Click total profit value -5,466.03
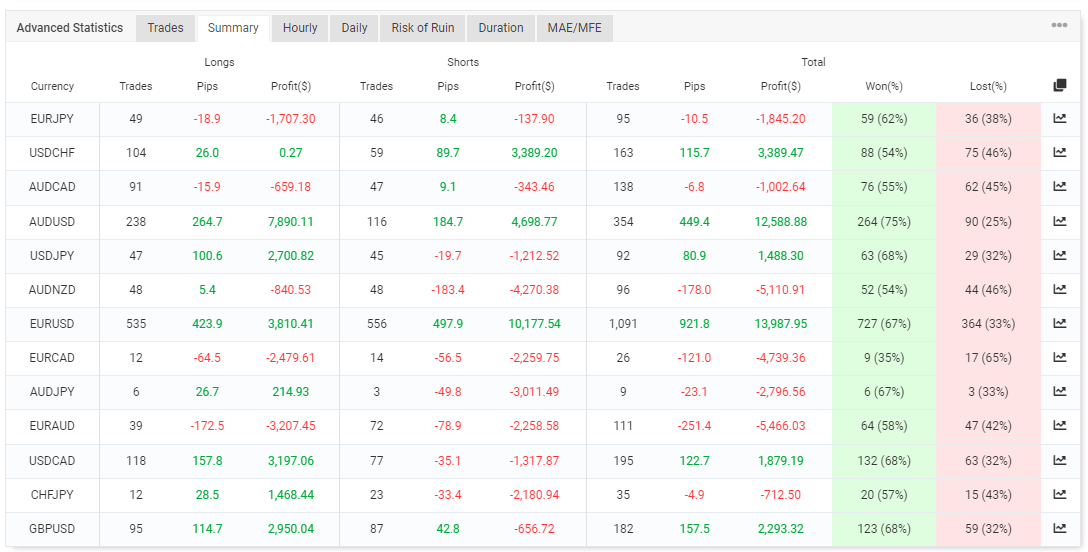The width and height of the screenshot is (1088, 552). click(x=781, y=426)
